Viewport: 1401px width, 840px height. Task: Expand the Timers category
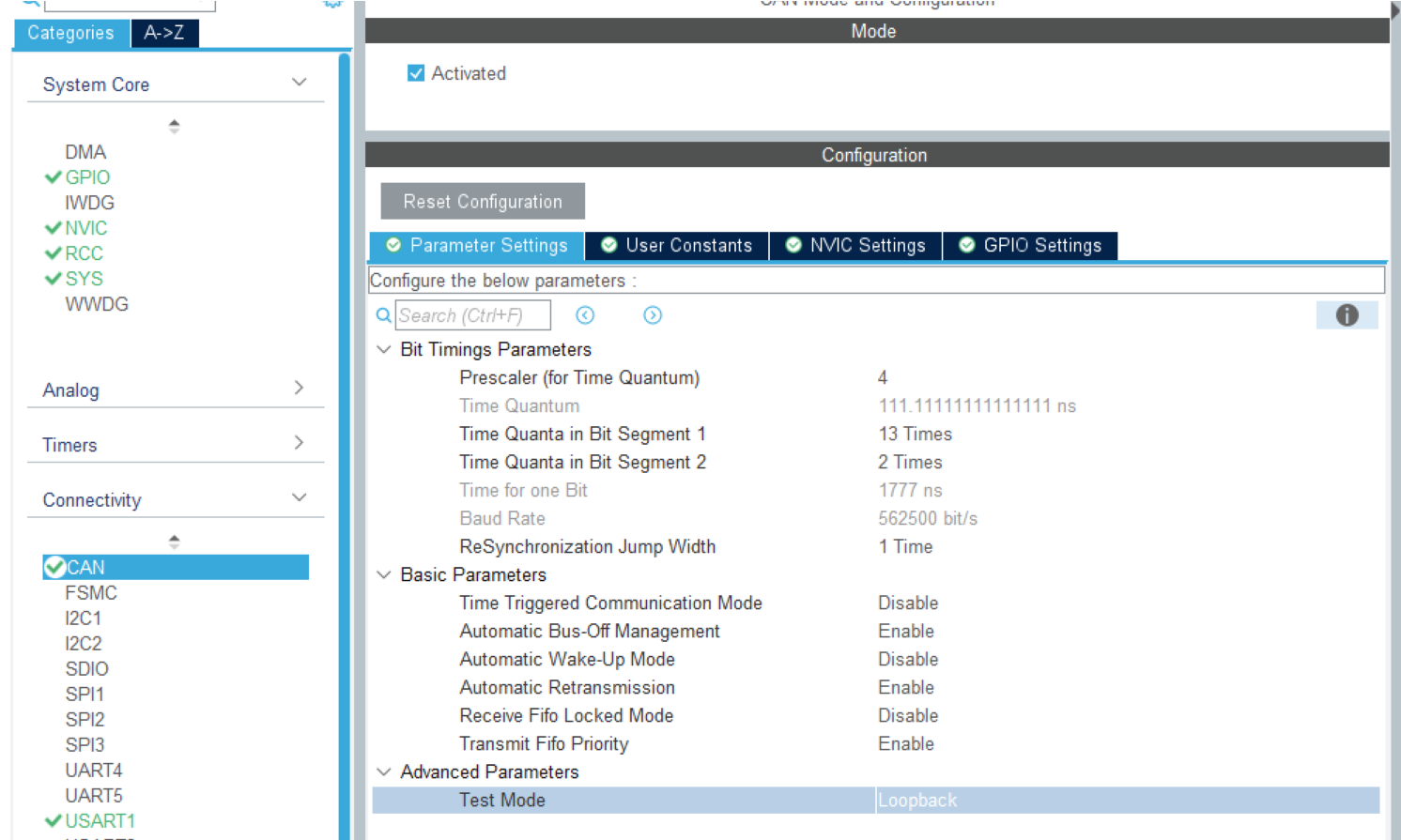tap(299, 442)
